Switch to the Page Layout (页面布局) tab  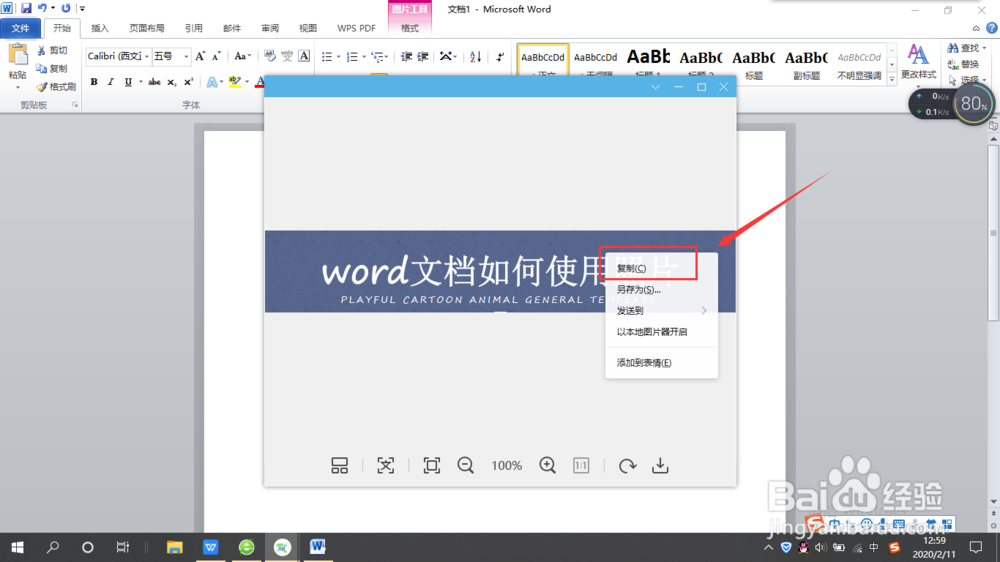[x=147, y=28]
